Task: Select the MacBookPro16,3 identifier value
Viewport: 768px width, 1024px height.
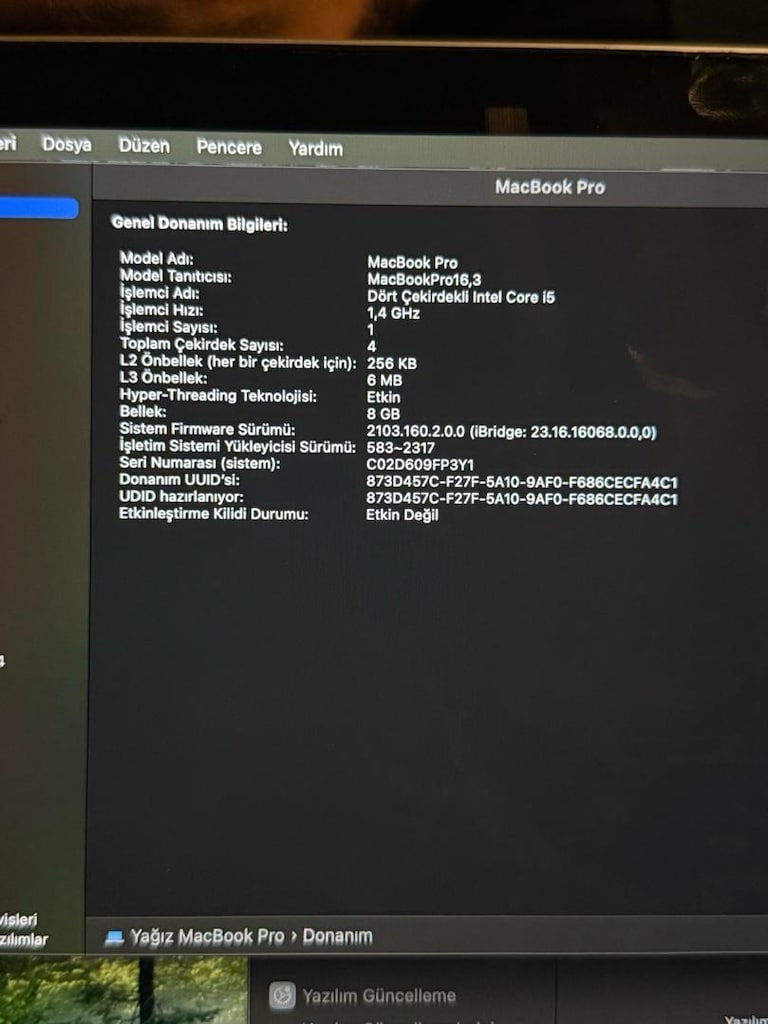Action: (x=424, y=280)
